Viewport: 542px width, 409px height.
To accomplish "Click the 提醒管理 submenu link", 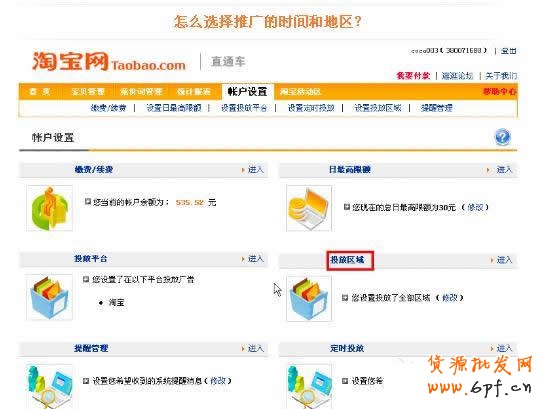I will [436, 108].
